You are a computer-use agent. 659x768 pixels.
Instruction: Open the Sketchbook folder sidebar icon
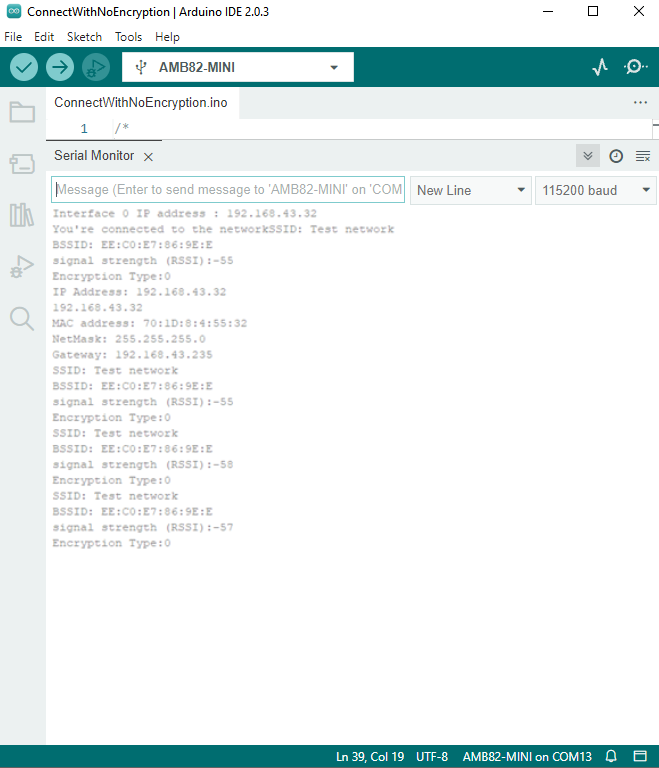coord(22,112)
